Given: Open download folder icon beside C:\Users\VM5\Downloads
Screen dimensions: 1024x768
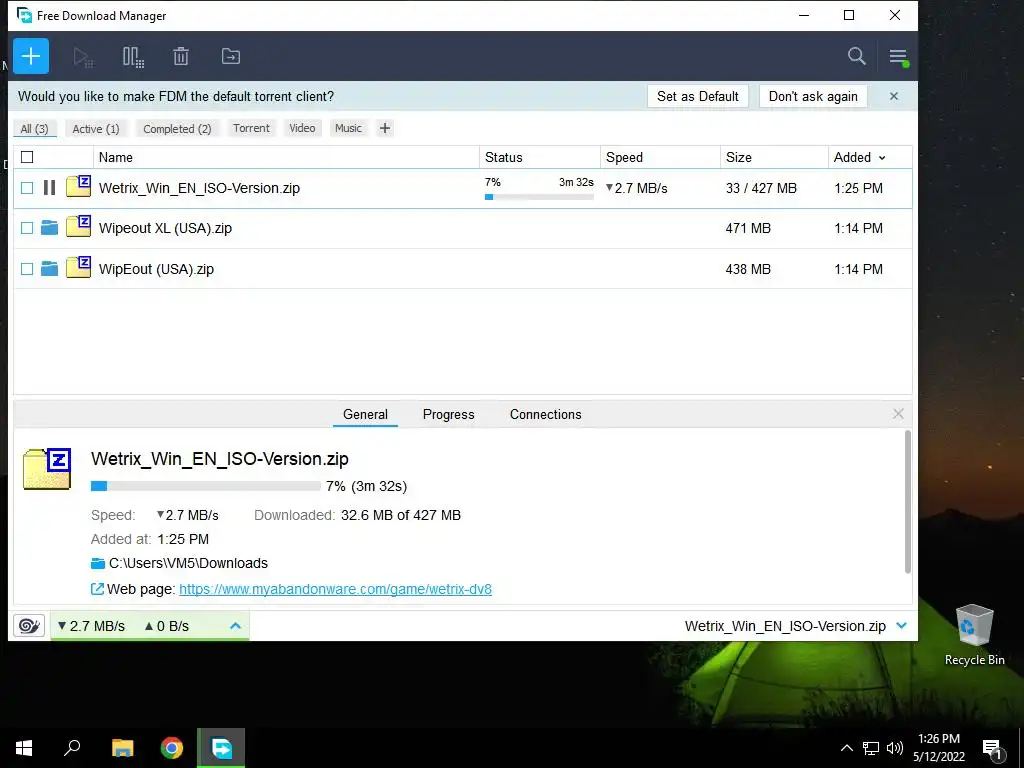Looking at the screenshot, I should coord(98,563).
